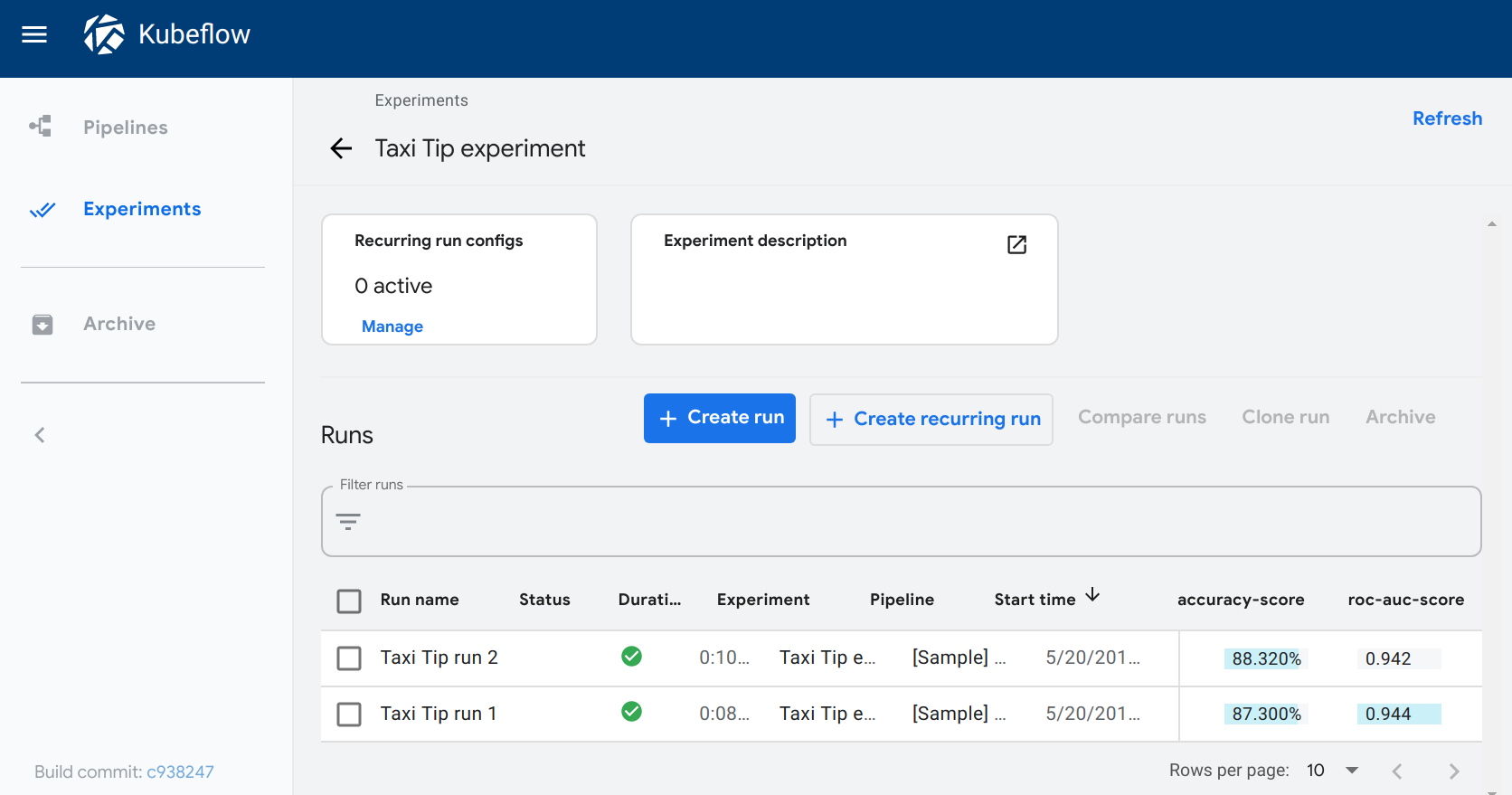Click duration 0:08 of Taxi Tip run 1
Viewport: 1512px width, 795px height.
[x=724, y=714]
